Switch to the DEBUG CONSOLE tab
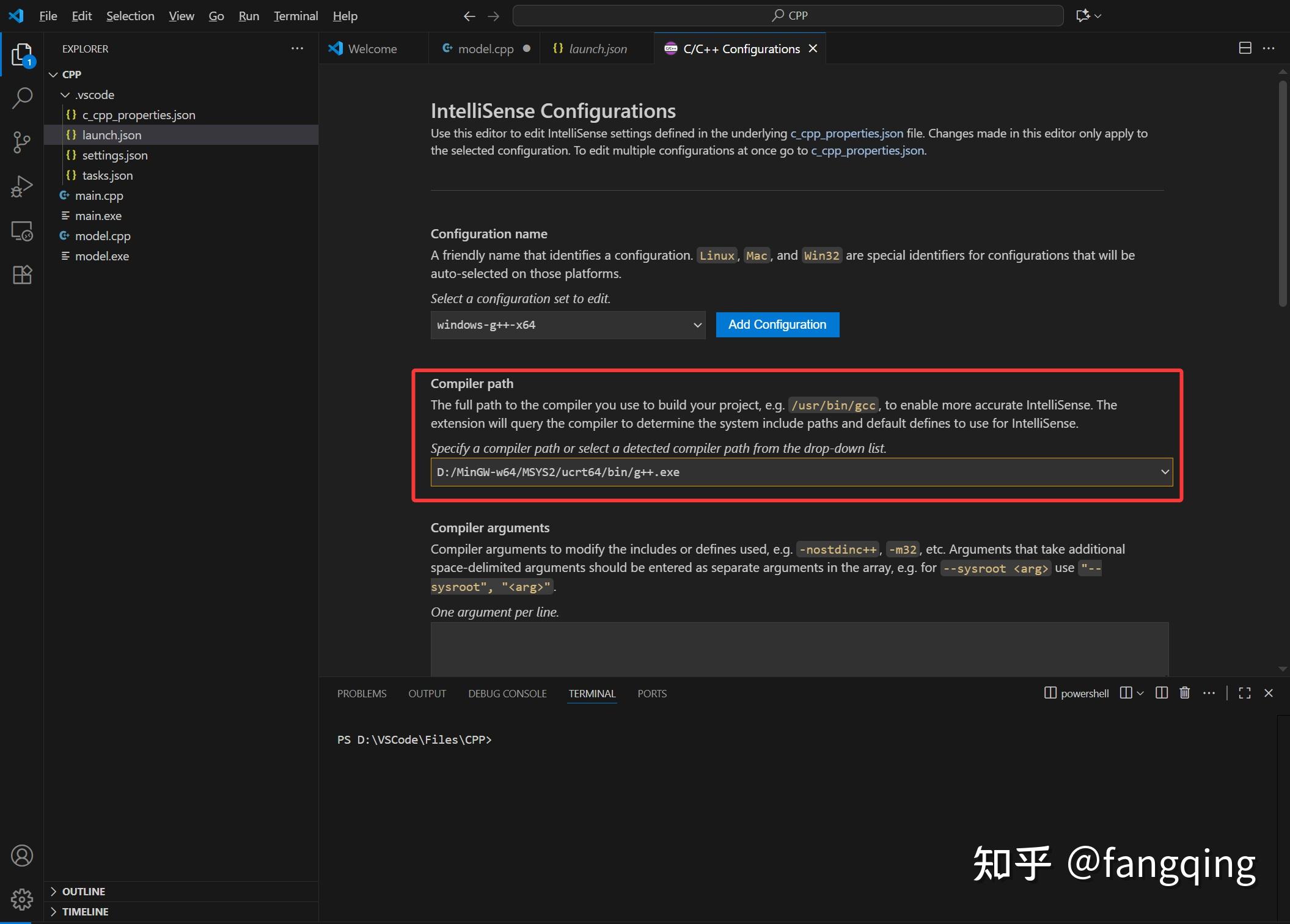 tap(507, 693)
